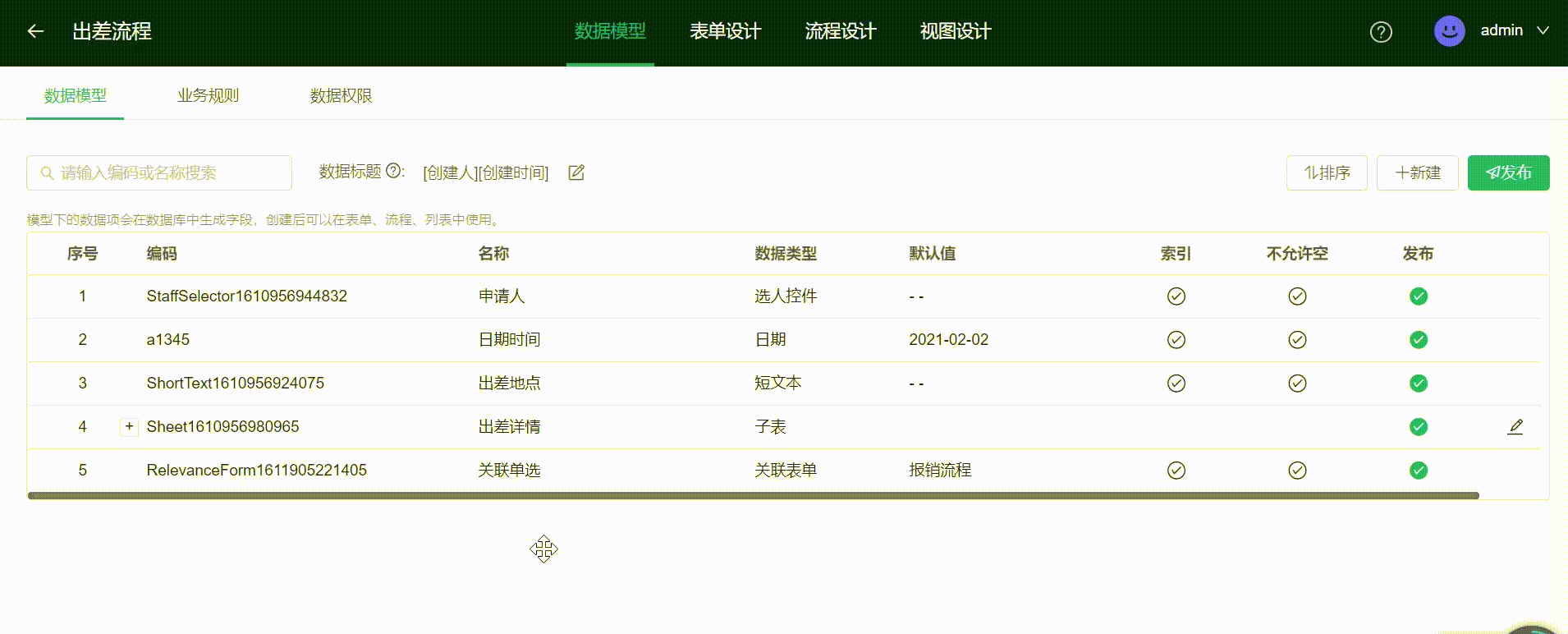Click the 名称 column header
This screenshot has height=634, width=1568.
(x=493, y=254)
